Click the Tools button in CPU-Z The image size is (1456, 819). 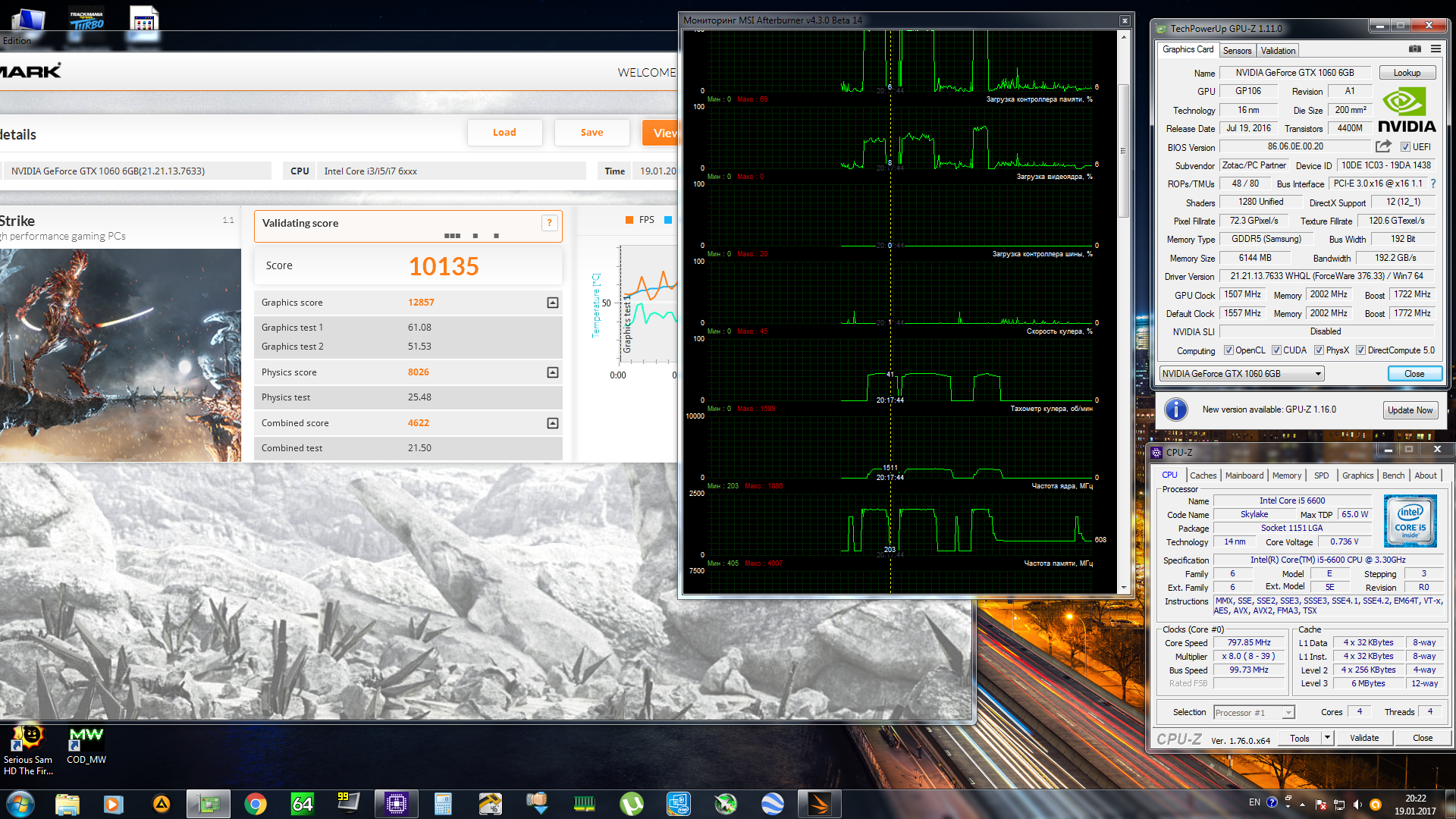(1300, 738)
